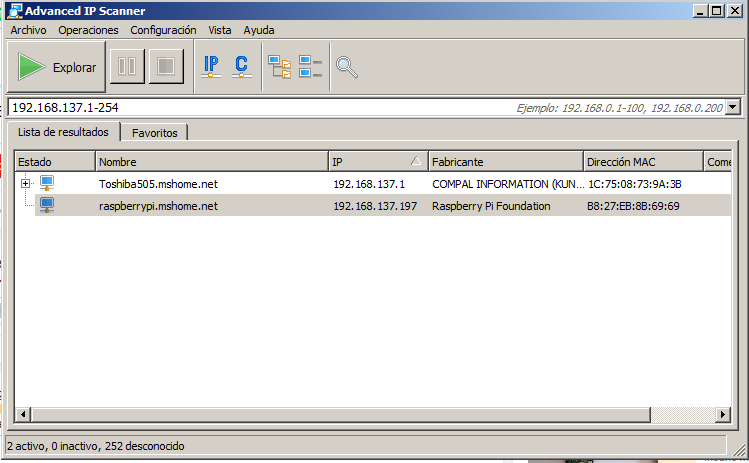Viewport: 749px width, 463px height.
Task: Pause the scan with pause button
Action: point(127,66)
